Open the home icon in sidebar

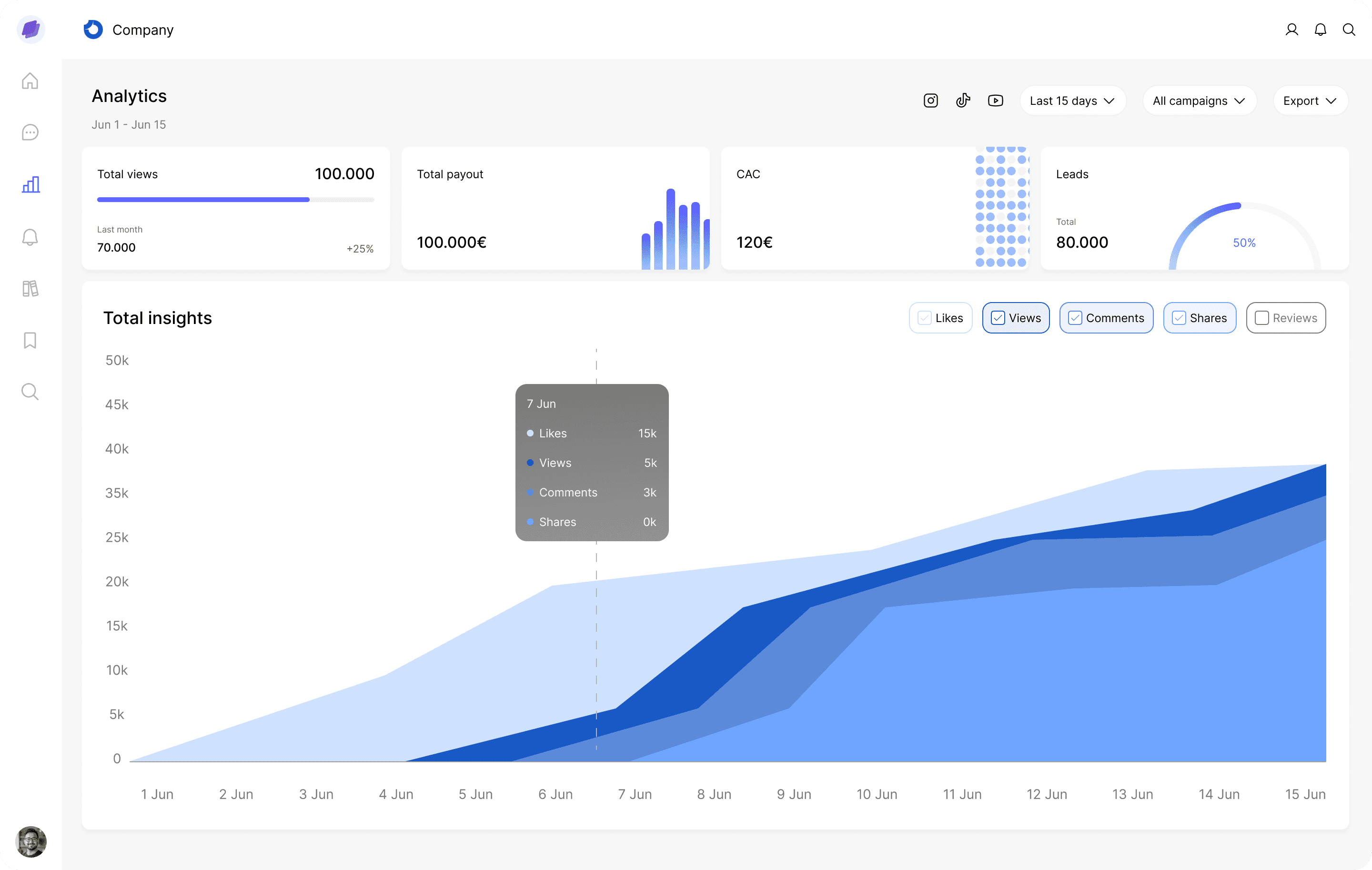30,81
